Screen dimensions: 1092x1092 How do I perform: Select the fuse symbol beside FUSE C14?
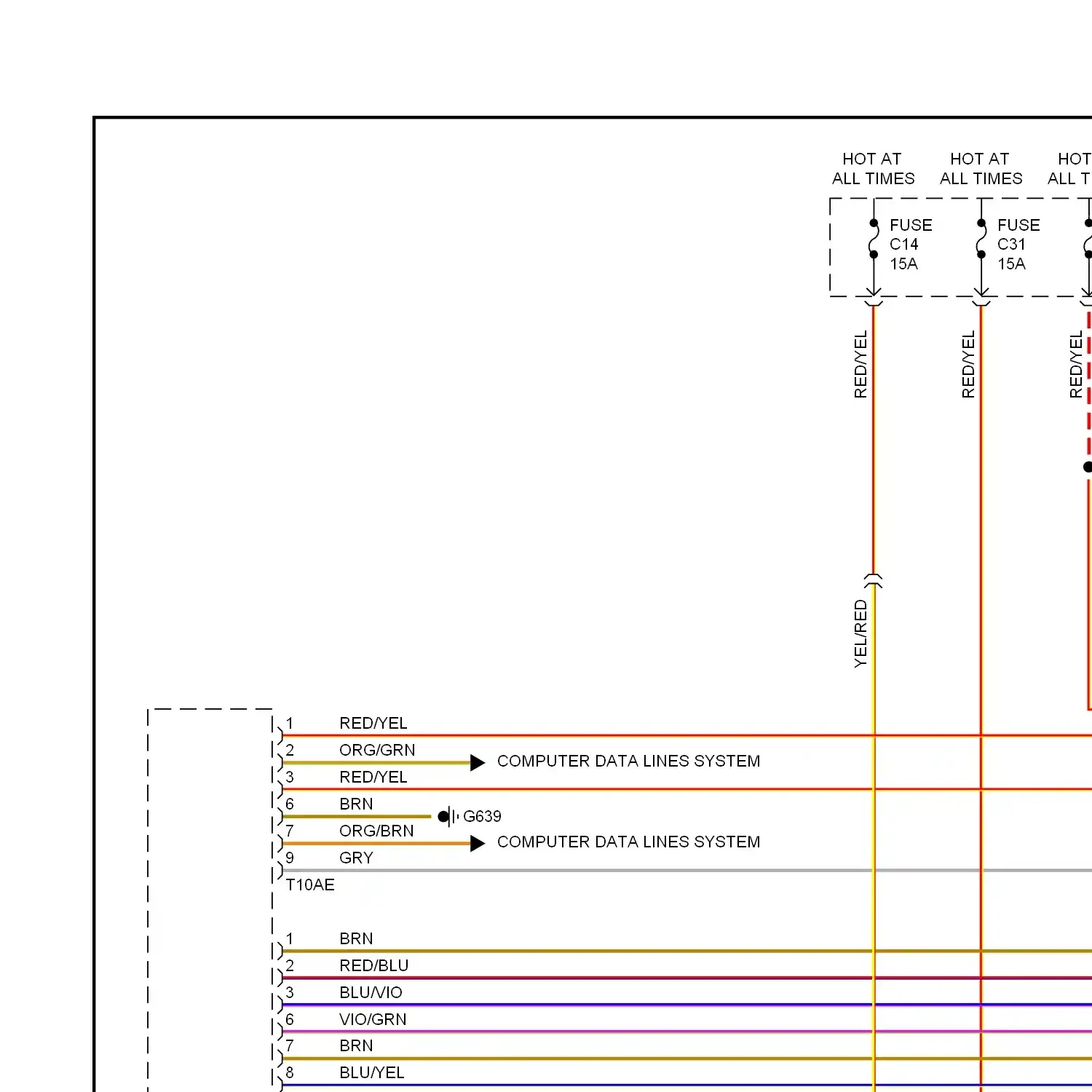click(x=874, y=239)
